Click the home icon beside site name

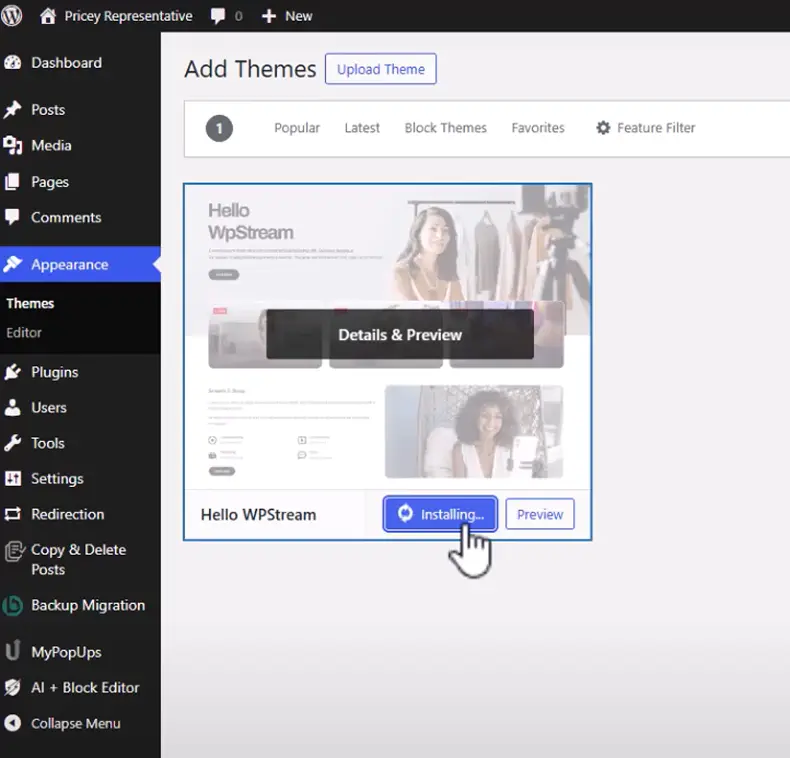48,16
